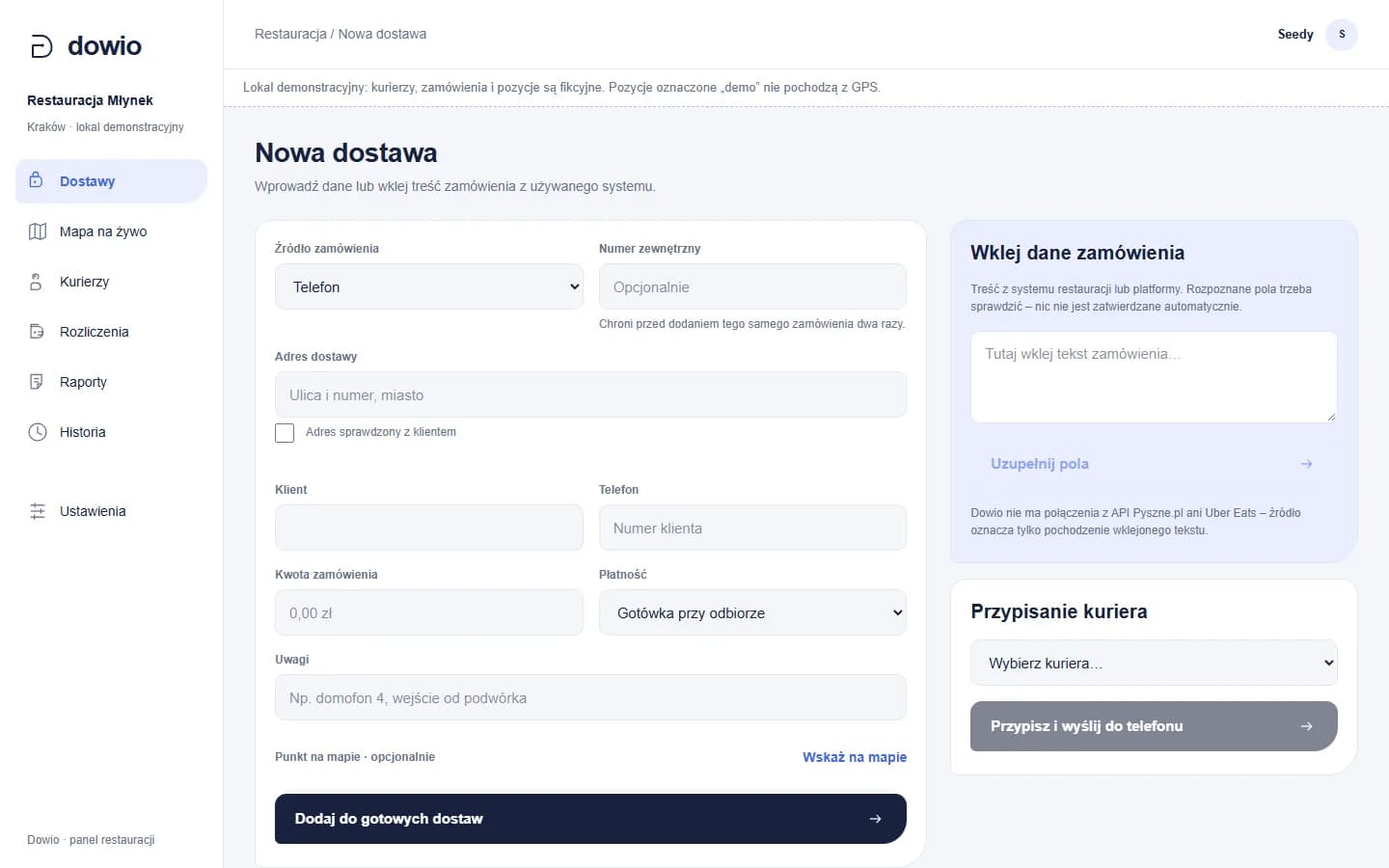
Task: Expand the Wybierz kuriera dropdown
Action: coord(1154,663)
